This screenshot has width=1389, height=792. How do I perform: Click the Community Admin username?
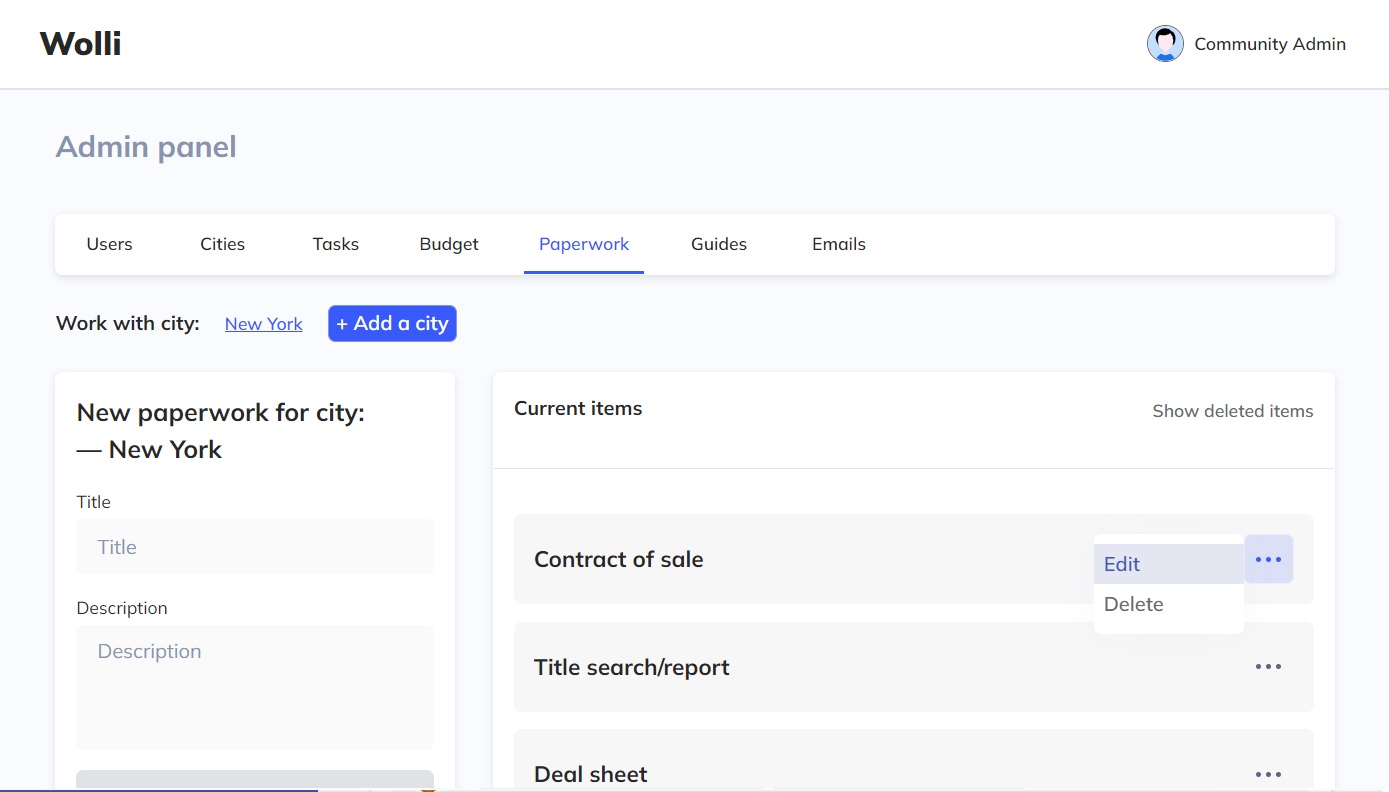(1270, 44)
